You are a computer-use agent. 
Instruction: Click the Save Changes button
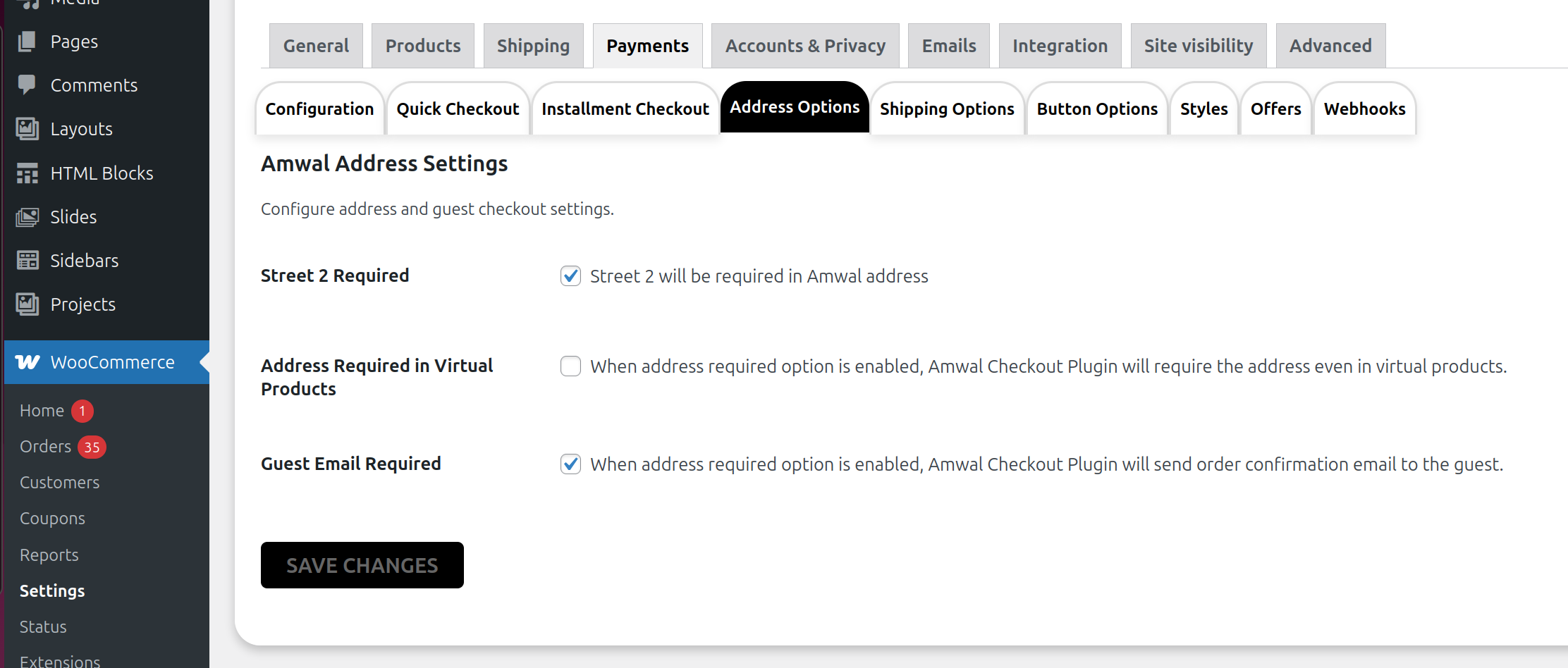tap(362, 565)
